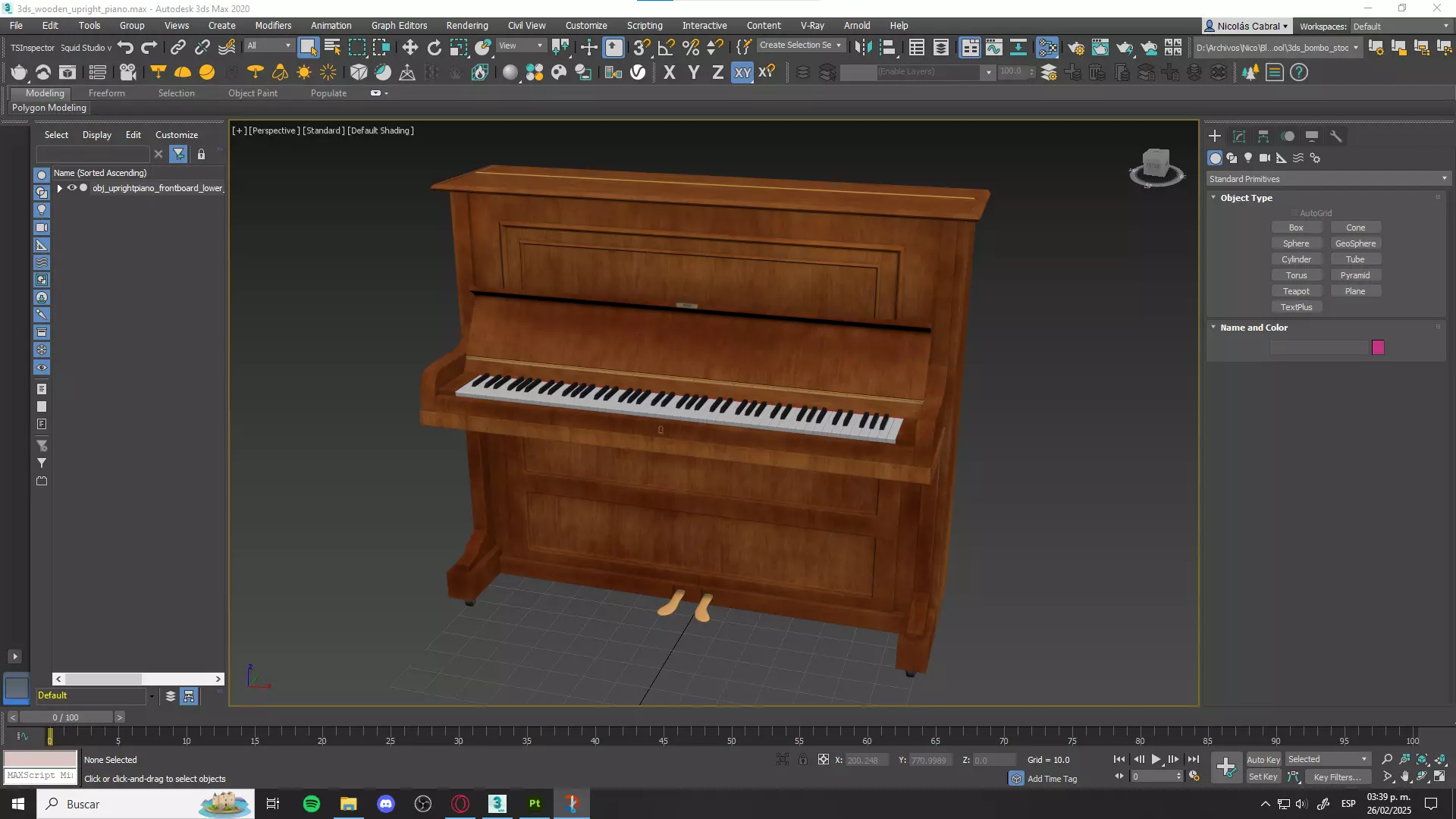Viewport: 1456px width, 819px height.
Task: Select the Cameras category in Create panel
Action: point(1264,158)
